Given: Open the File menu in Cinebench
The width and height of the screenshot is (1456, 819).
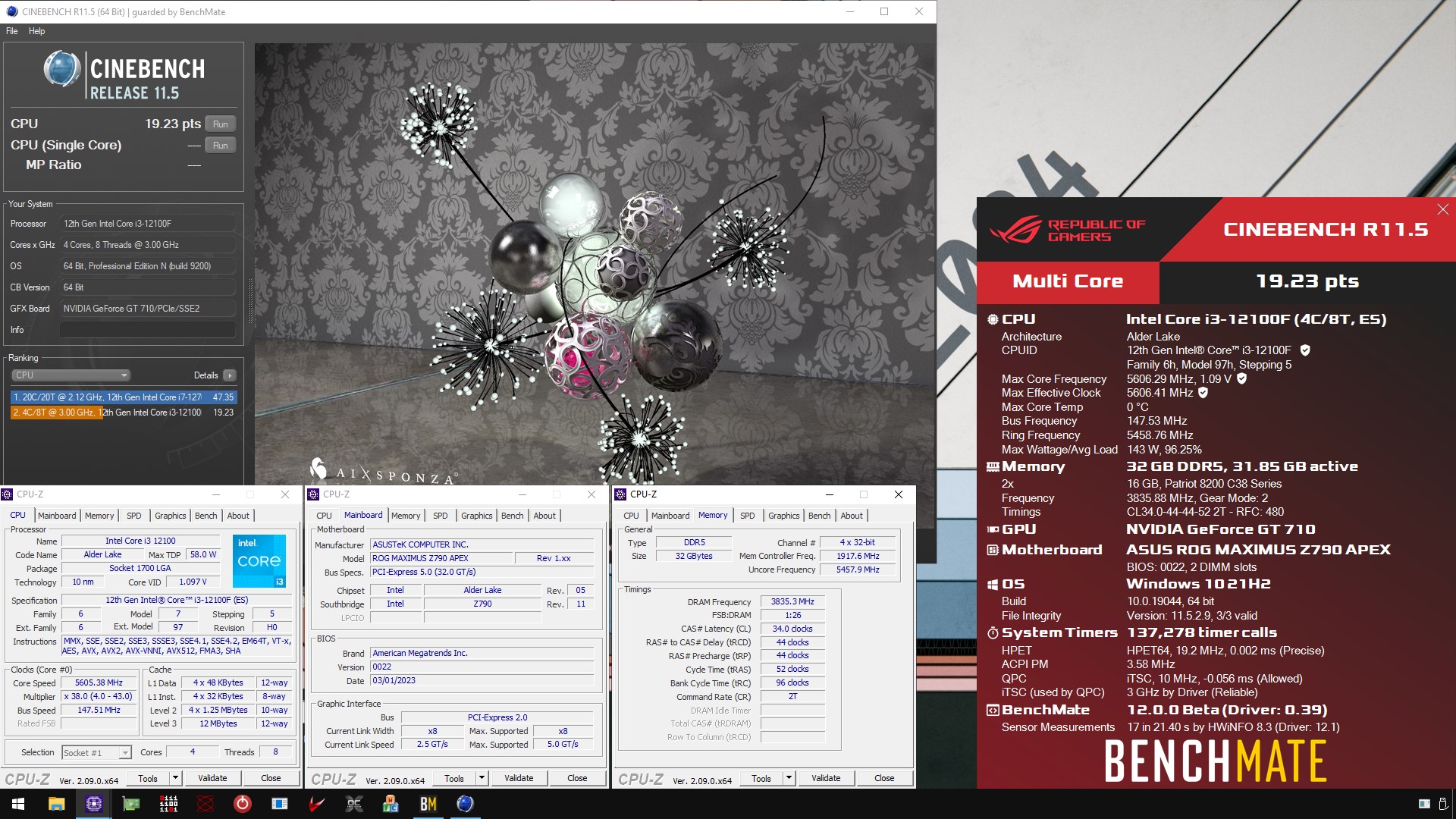Looking at the screenshot, I should coord(12,31).
